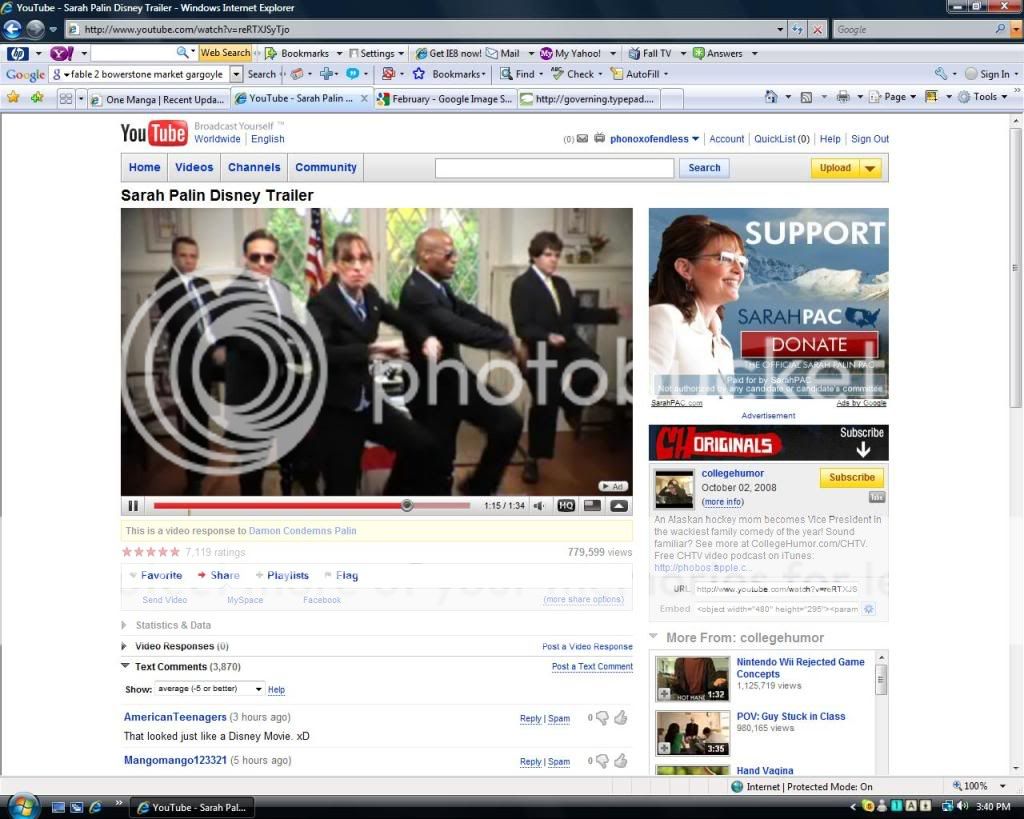1024x819 pixels.
Task: Open the Upload button dropdown arrow
Action: (870, 168)
